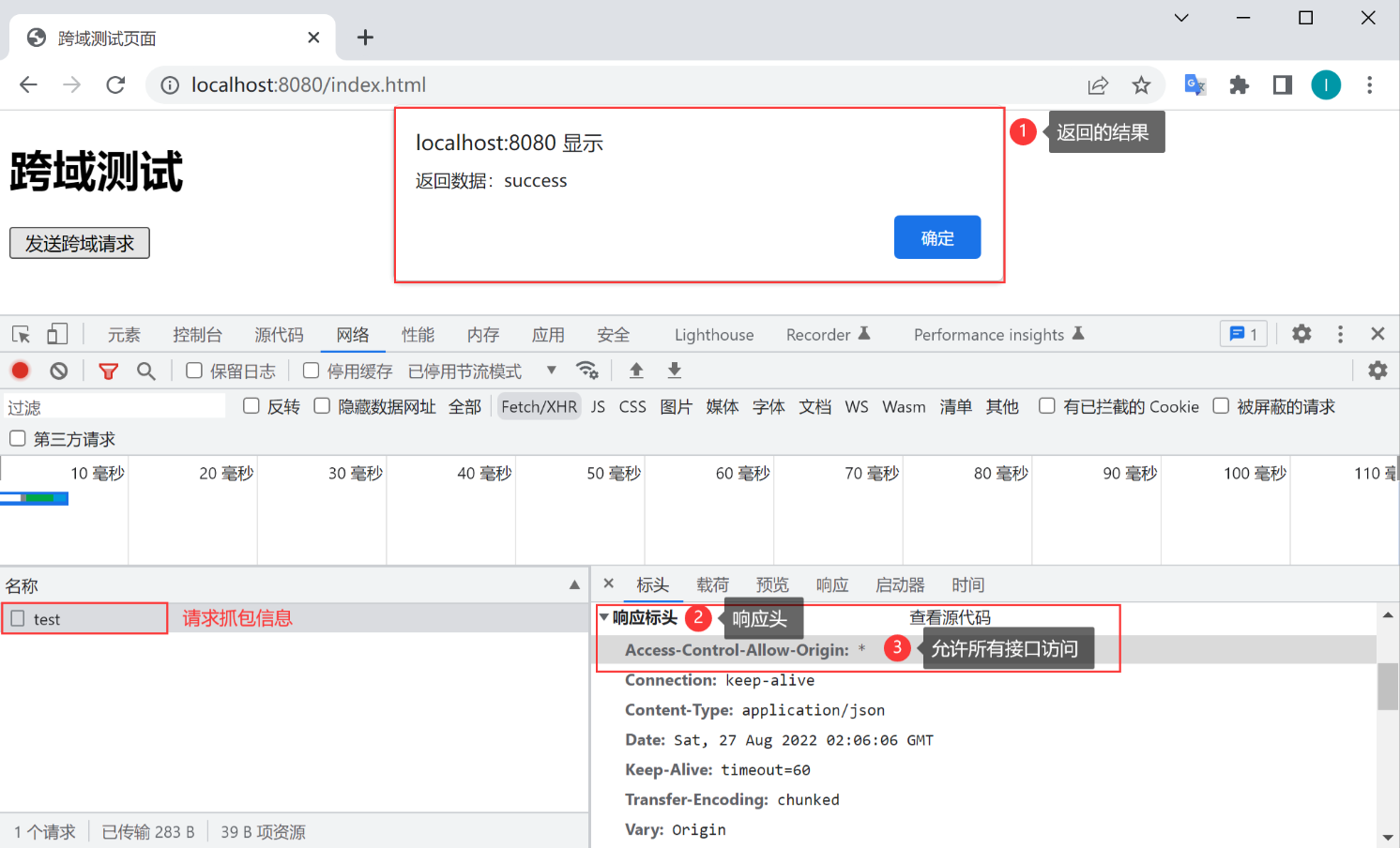Open the network search magnifier
Screen dimensions: 1400x848
tap(145, 371)
